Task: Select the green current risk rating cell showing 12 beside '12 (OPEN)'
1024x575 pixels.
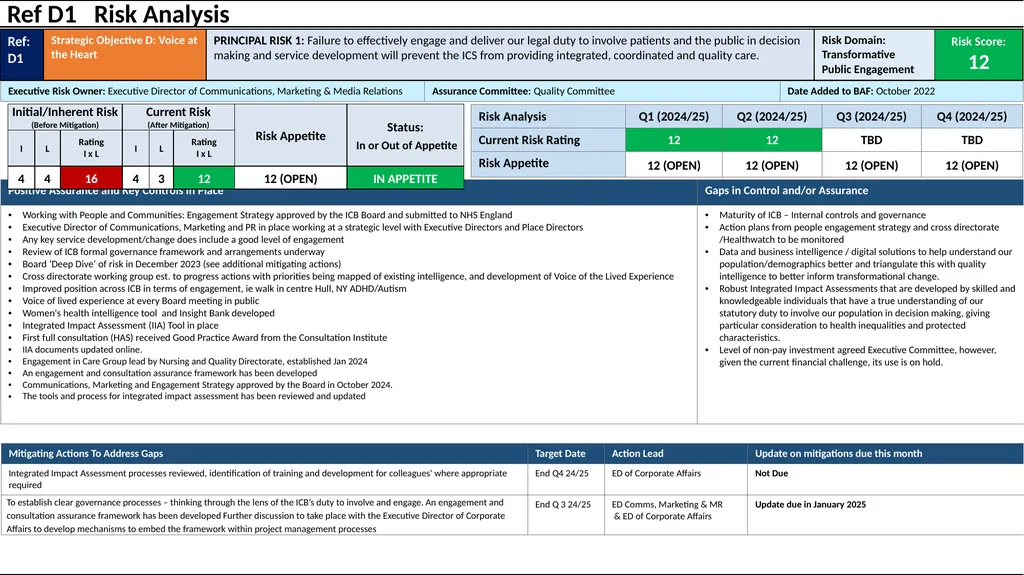Action: [x=204, y=178]
